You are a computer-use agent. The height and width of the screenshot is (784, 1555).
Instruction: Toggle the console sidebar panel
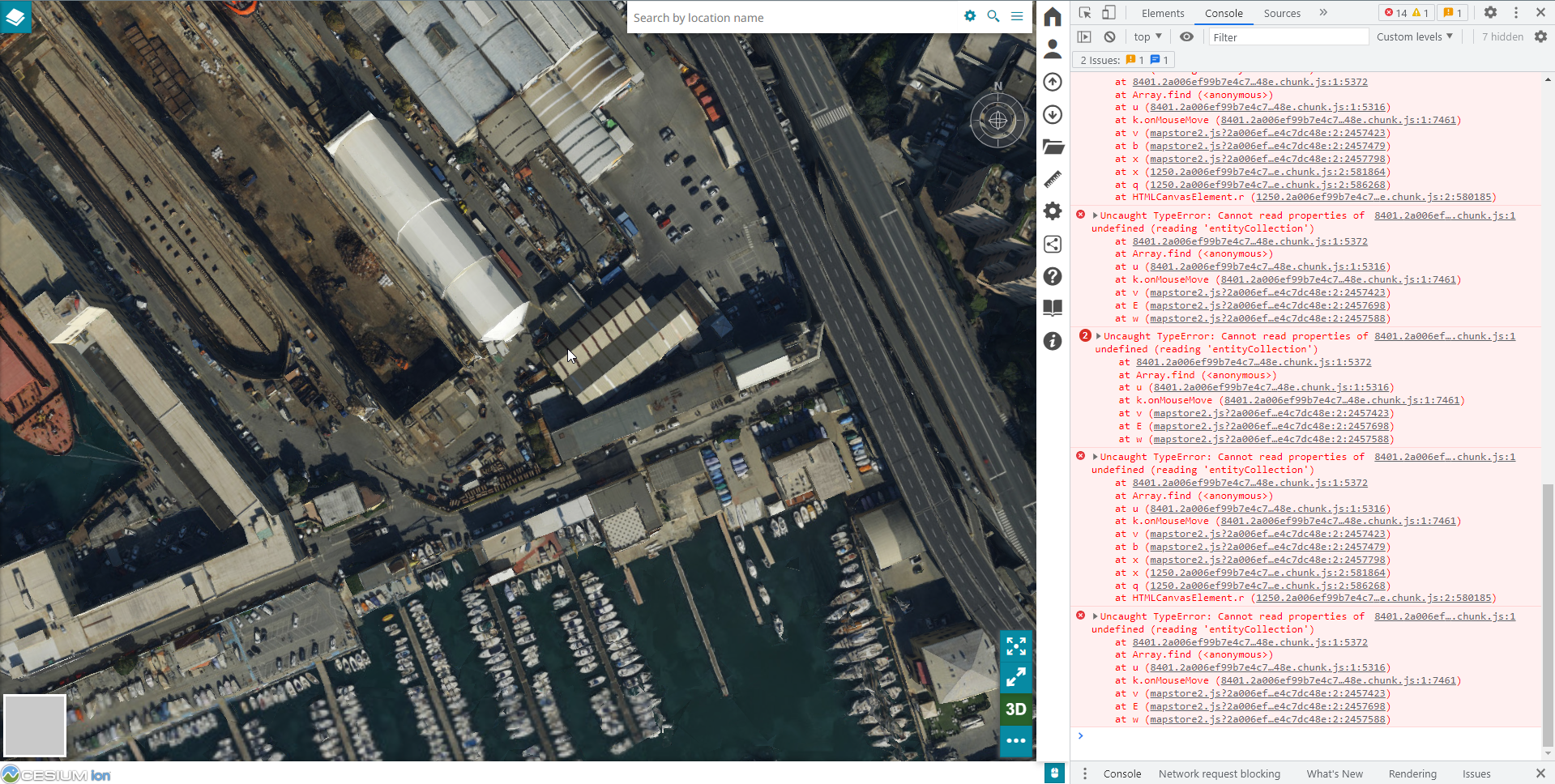pyautogui.click(x=1084, y=36)
